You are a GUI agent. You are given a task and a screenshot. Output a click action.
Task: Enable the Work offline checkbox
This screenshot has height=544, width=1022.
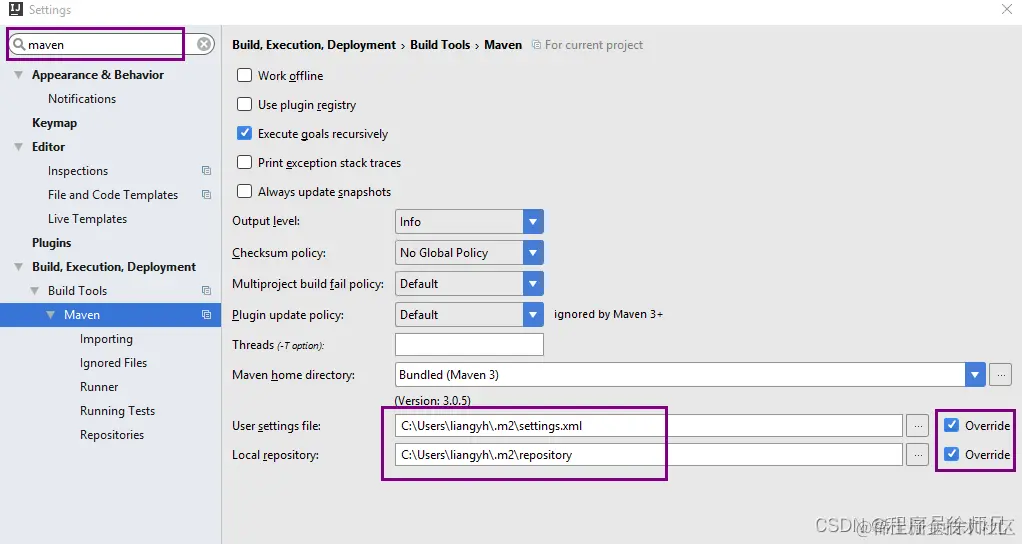(244, 76)
